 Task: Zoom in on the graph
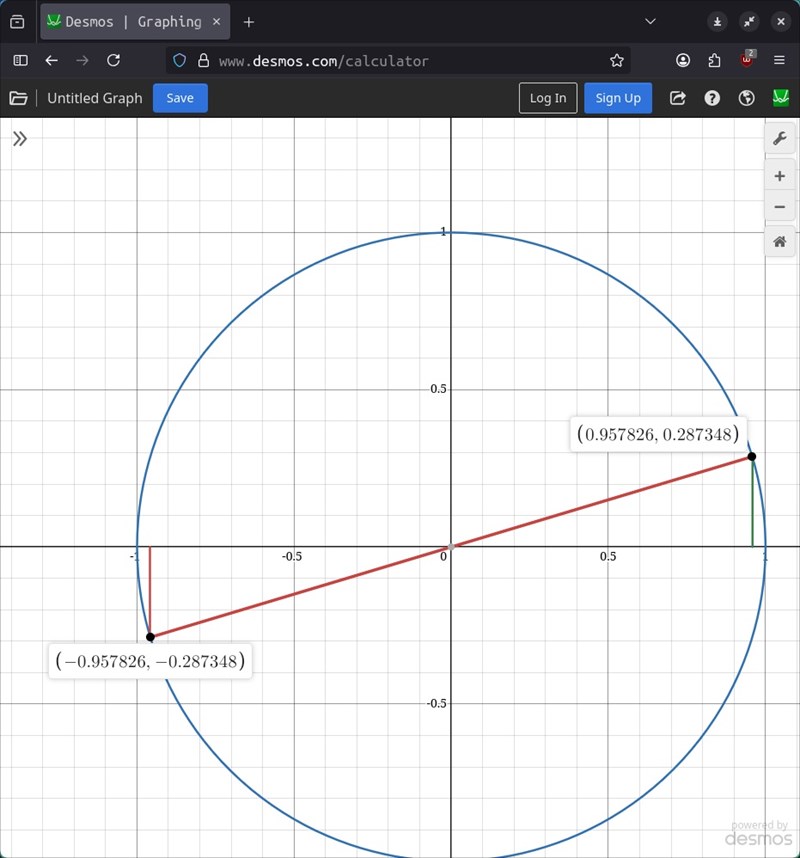779,176
